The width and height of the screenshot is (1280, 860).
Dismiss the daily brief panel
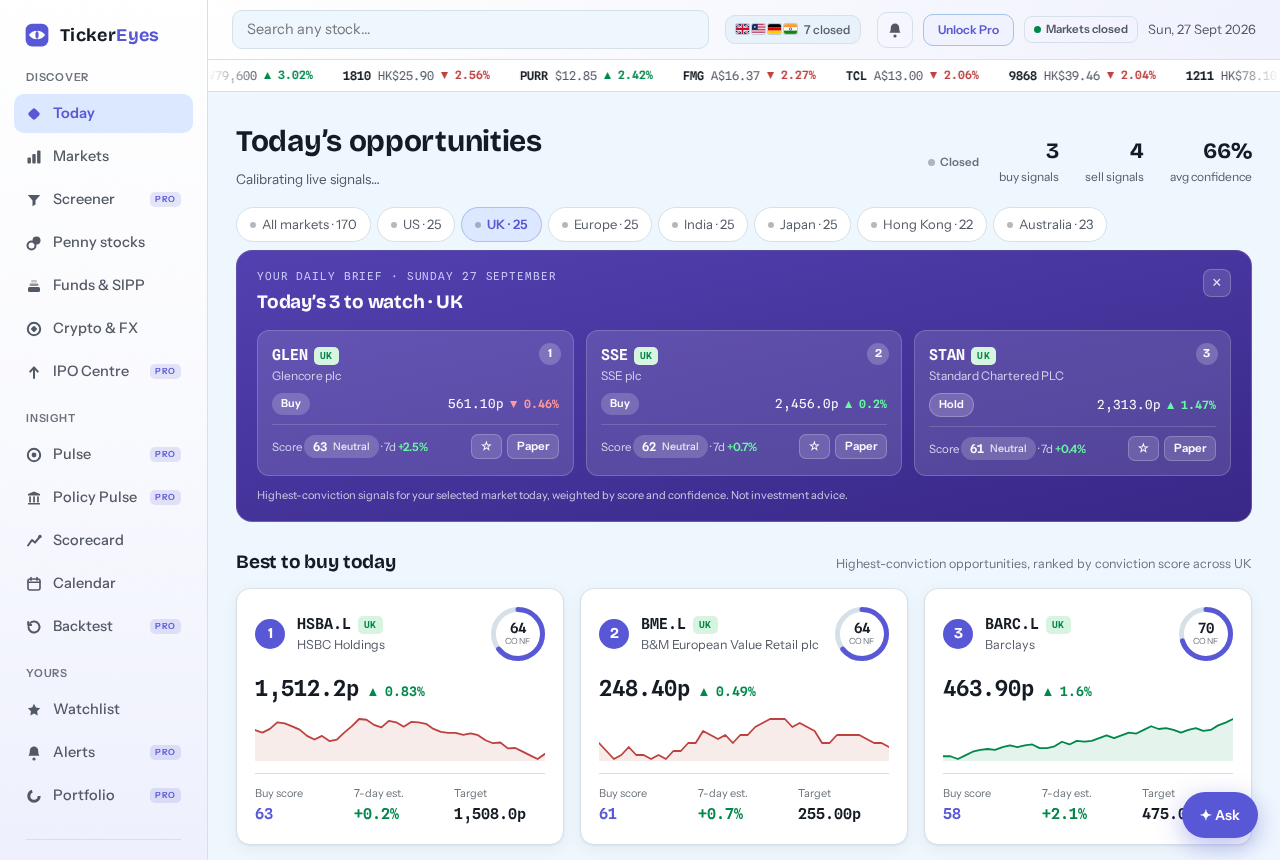pyautogui.click(x=1217, y=283)
